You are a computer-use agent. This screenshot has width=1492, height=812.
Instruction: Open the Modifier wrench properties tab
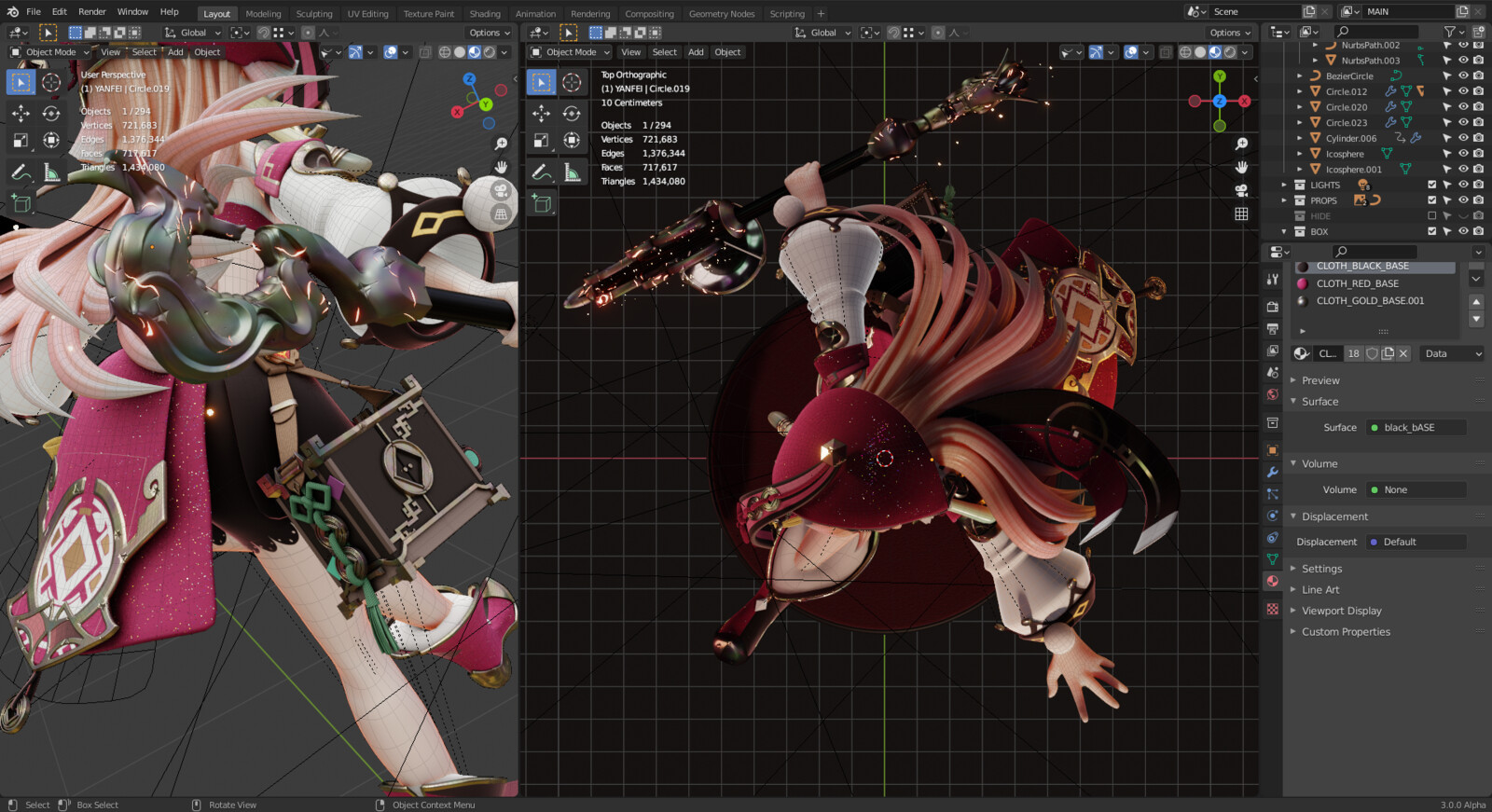1272,472
